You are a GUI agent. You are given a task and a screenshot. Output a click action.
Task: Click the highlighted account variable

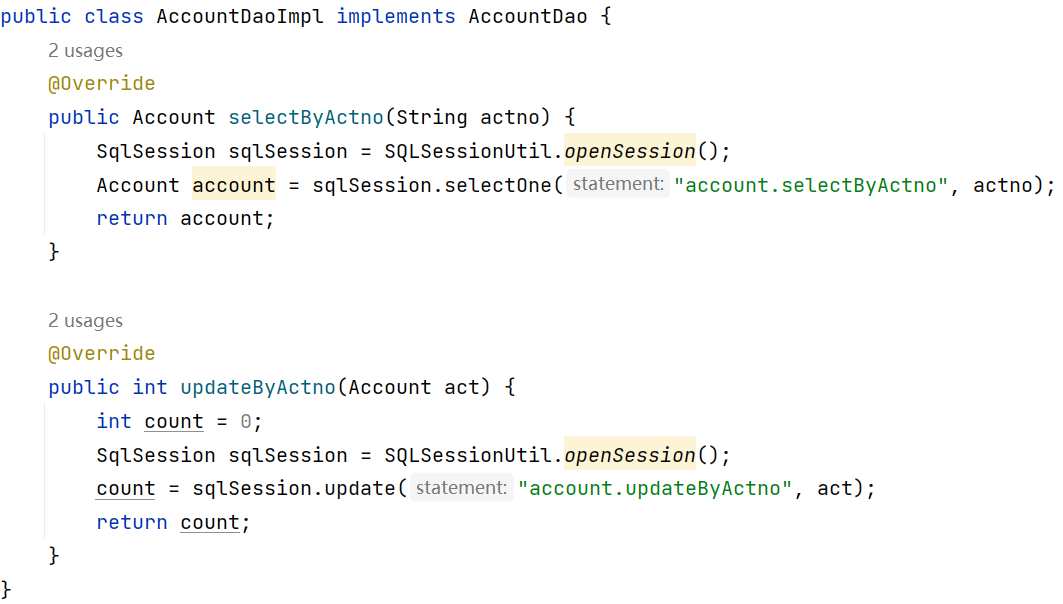point(234,184)
